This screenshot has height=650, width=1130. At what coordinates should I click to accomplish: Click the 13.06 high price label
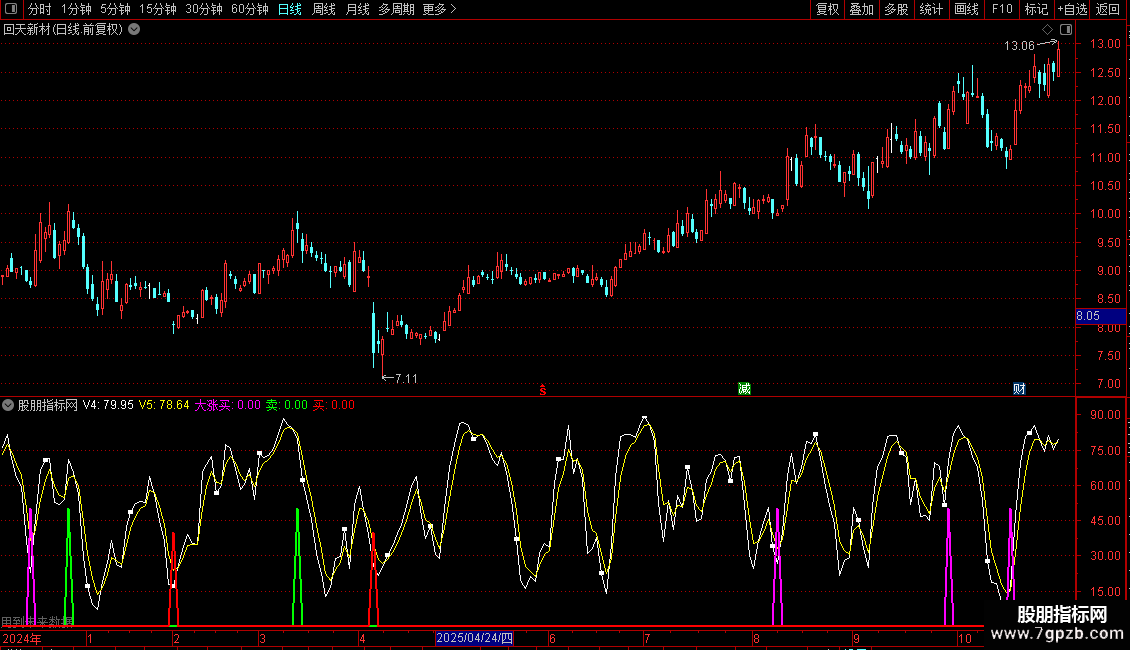coord(1019,46)
